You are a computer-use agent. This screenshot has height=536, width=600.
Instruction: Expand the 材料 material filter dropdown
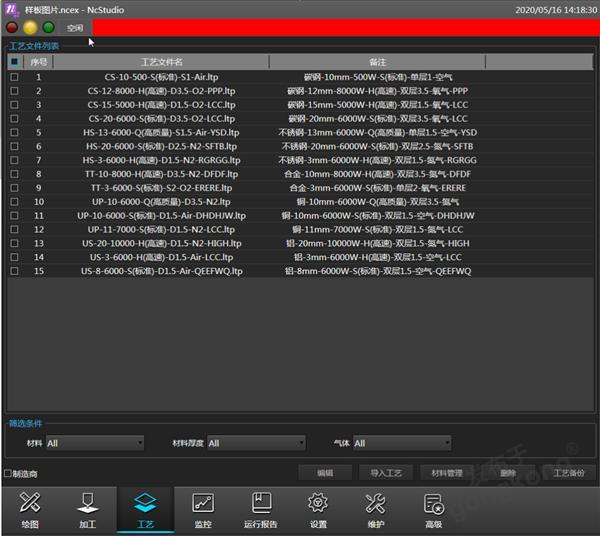pos(95,443)
